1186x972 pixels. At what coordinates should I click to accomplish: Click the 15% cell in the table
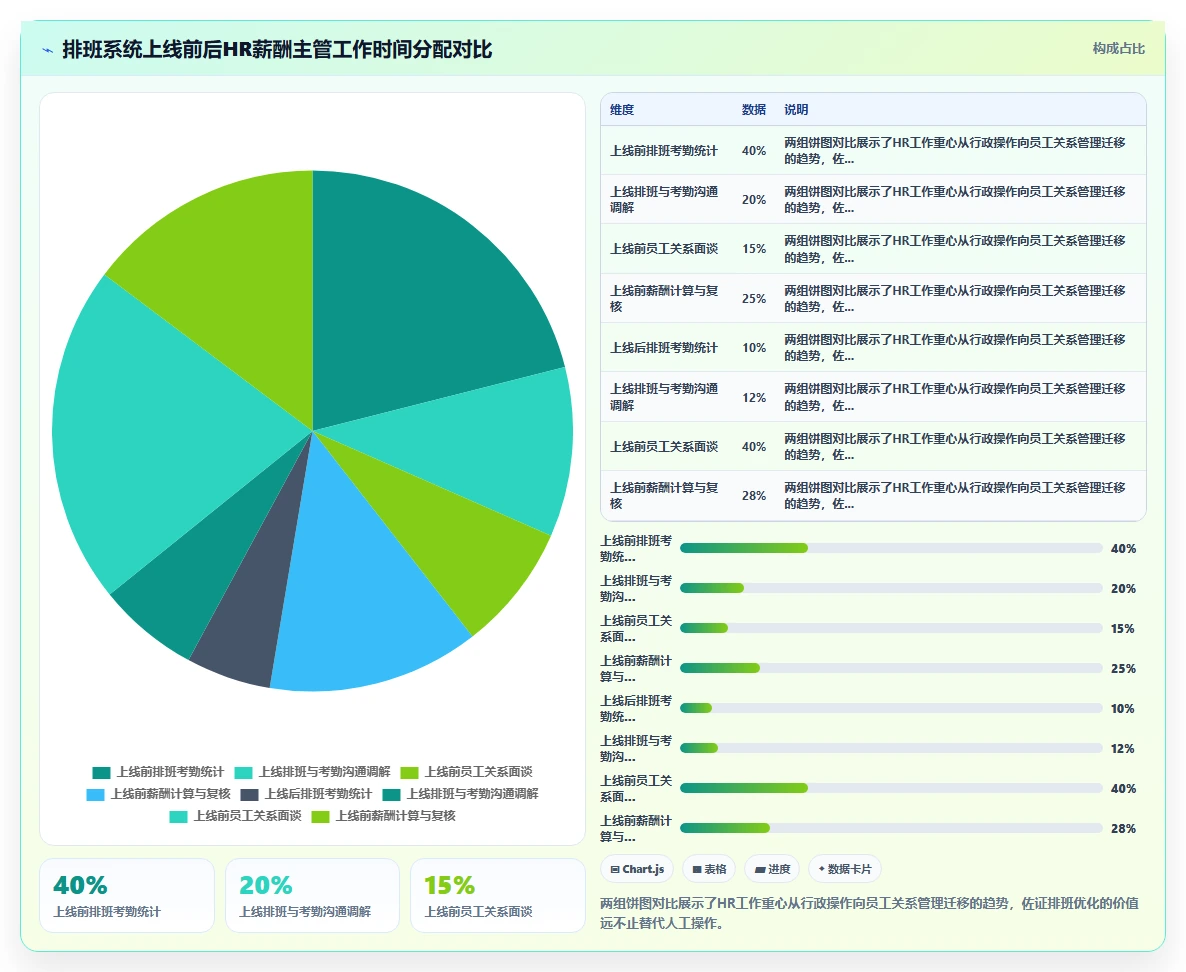(753, 249)
